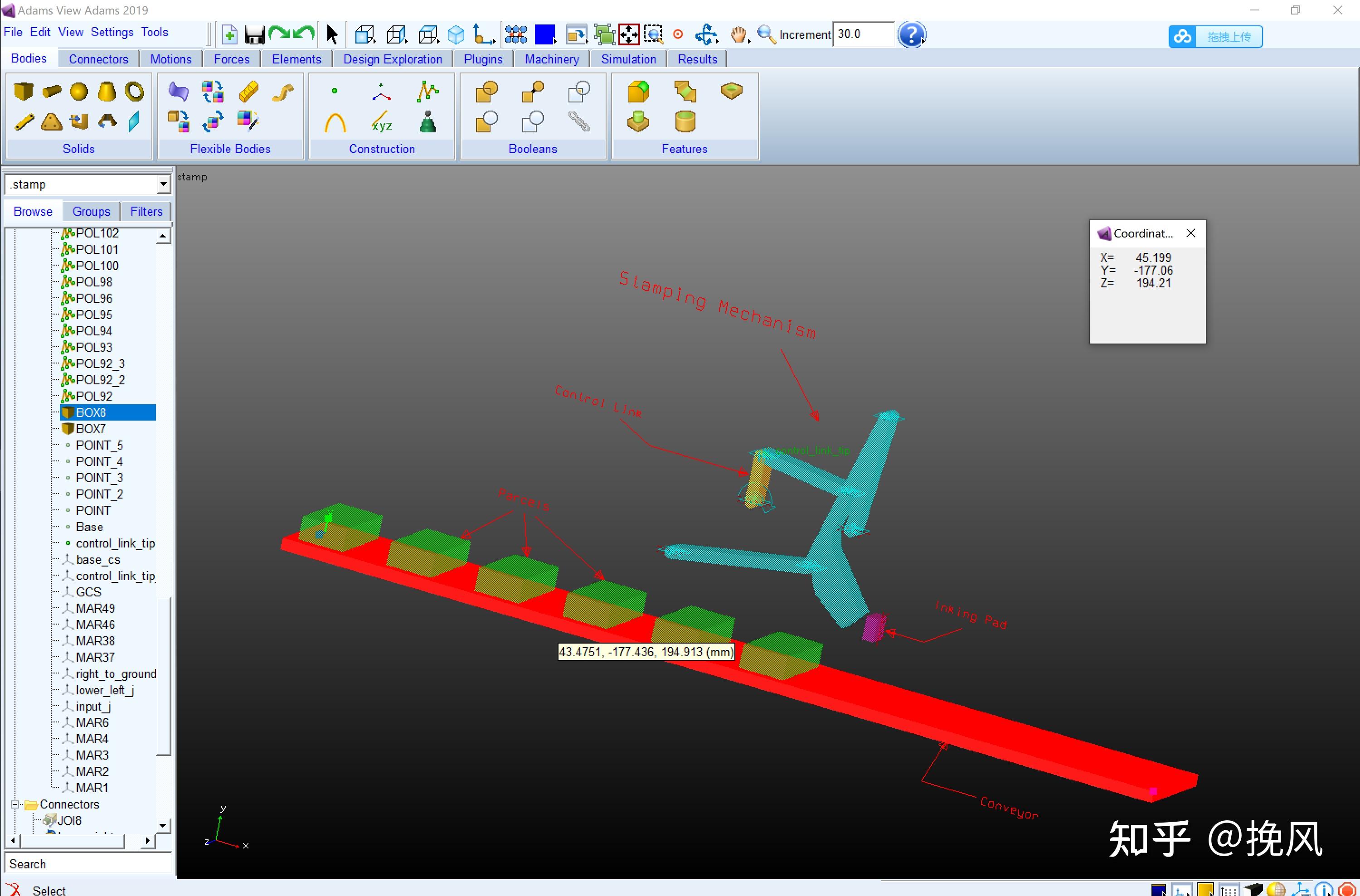Collapse the Connectors tree folder

15,804
